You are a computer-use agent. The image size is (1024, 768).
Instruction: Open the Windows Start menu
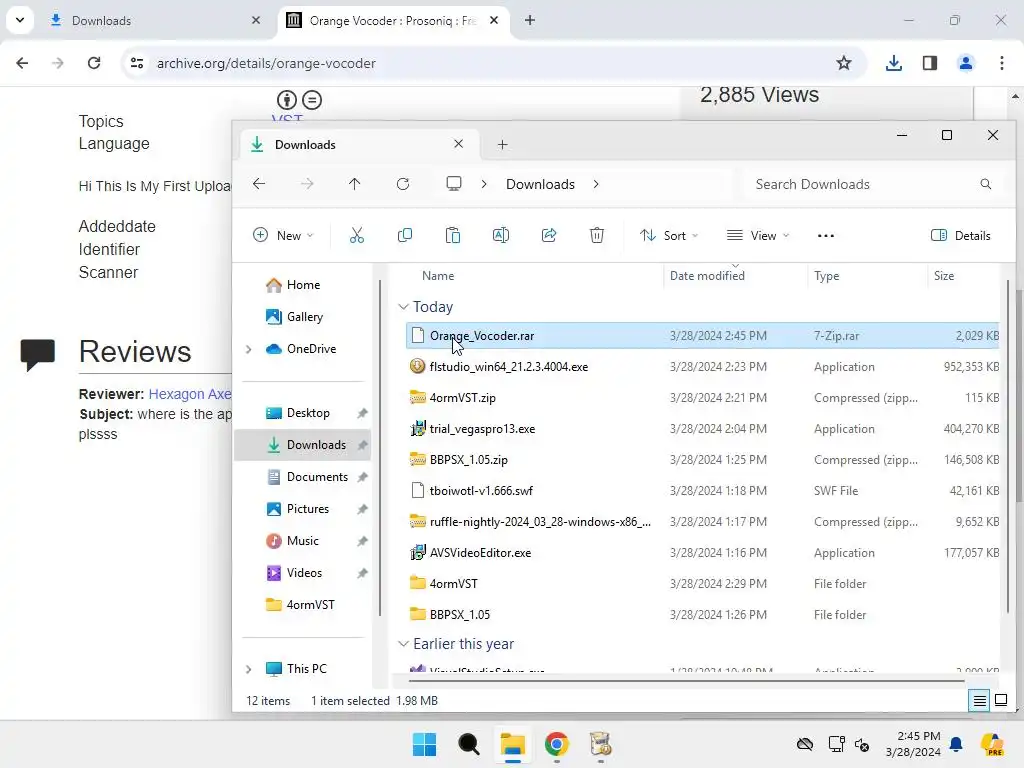424,744
